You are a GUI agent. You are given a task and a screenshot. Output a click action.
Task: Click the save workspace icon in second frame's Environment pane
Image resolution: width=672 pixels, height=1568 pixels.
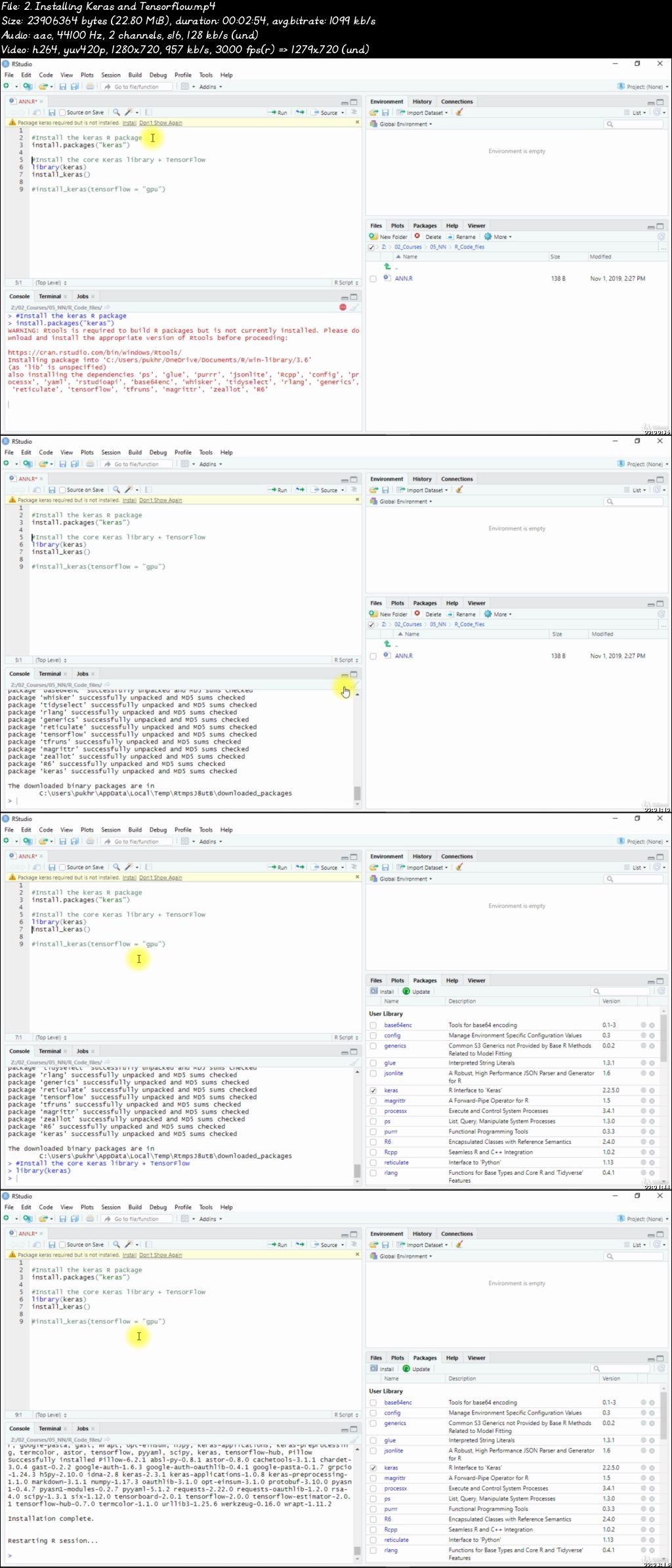click(x=385, y=490)
